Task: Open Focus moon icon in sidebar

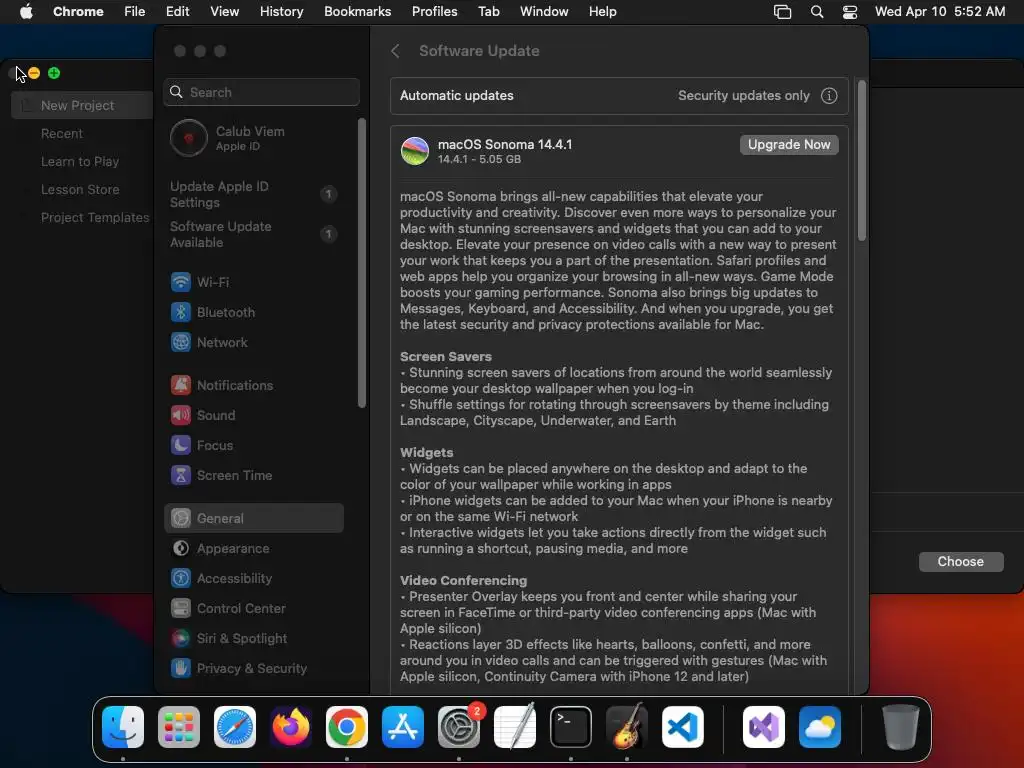Action: (x=181, y=445)
